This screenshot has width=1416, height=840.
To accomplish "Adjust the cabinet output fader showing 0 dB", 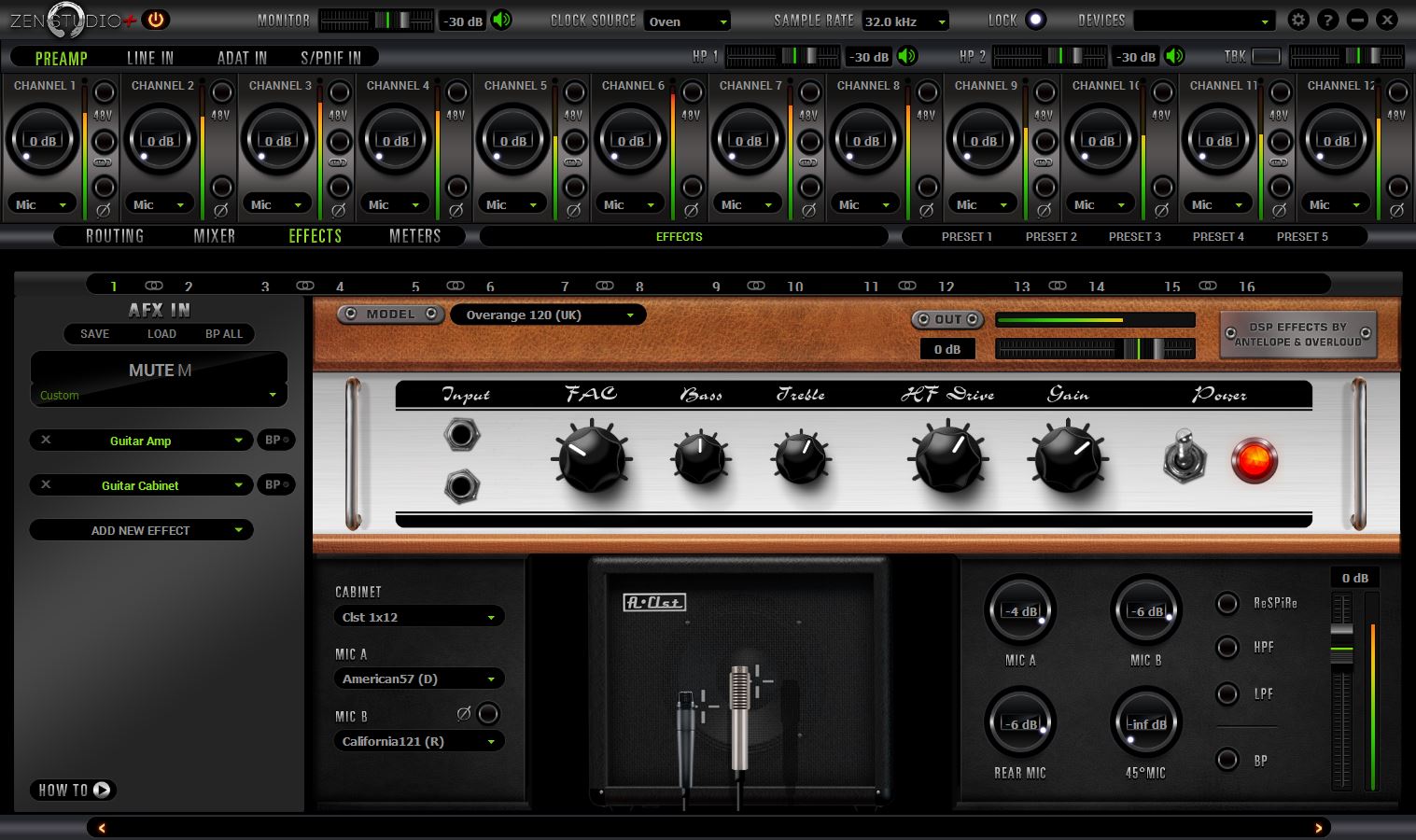I will [x=1341, y=691].
